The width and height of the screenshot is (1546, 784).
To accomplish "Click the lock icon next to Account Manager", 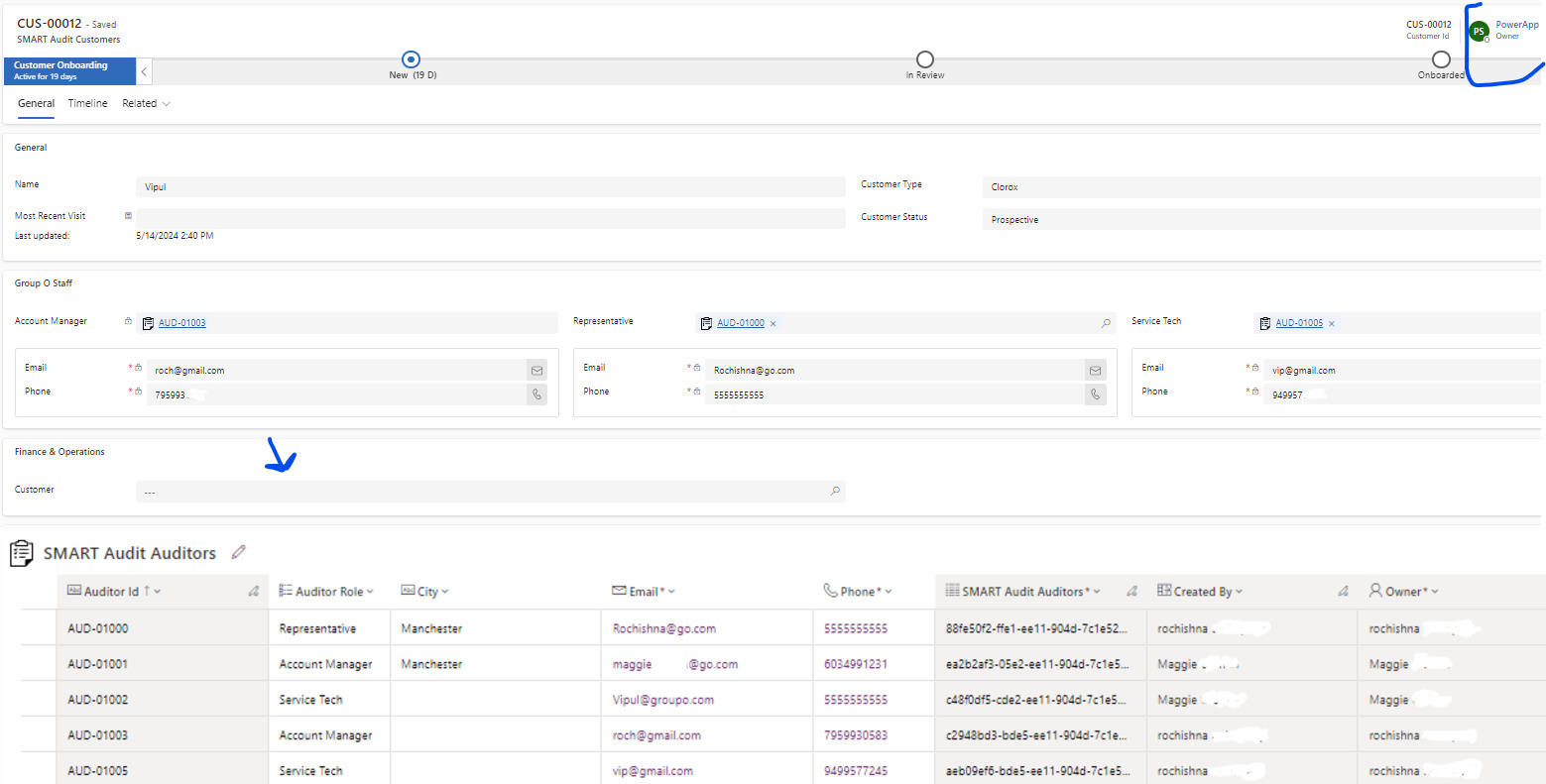I will [x=127, y=320].
